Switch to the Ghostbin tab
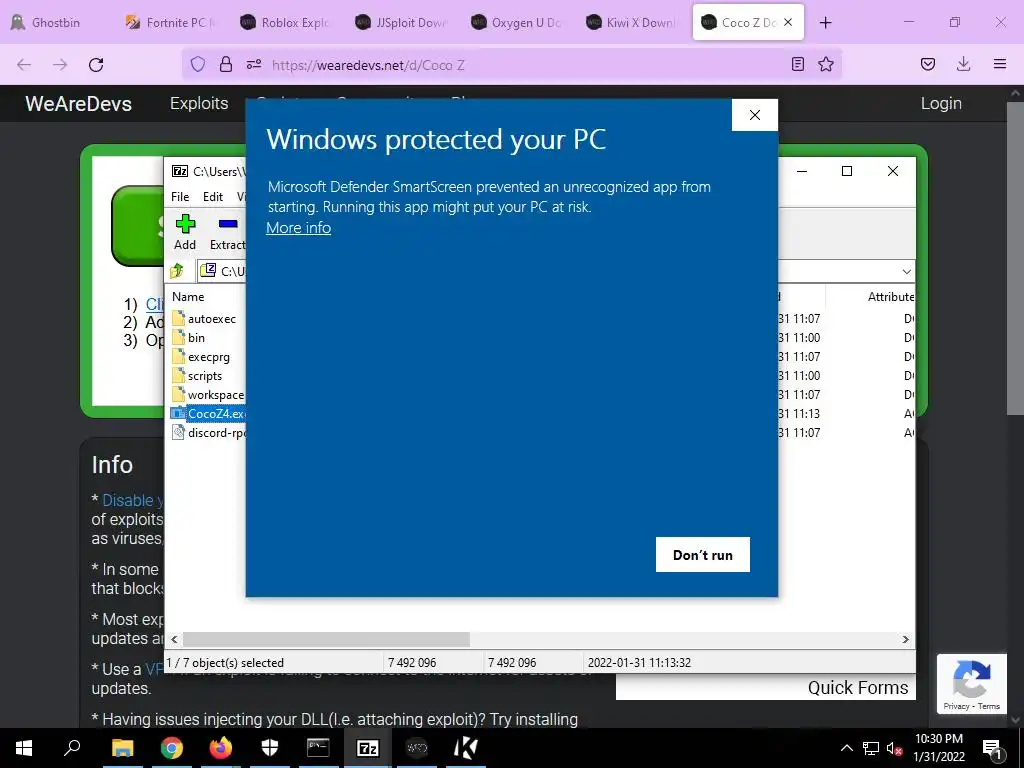The image size is (1024, 768). 56,22
